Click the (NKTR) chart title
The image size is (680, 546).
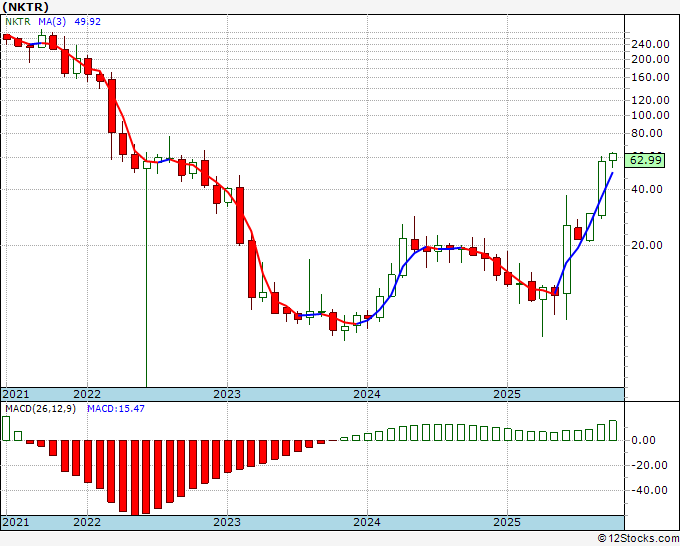click(25, 7)
